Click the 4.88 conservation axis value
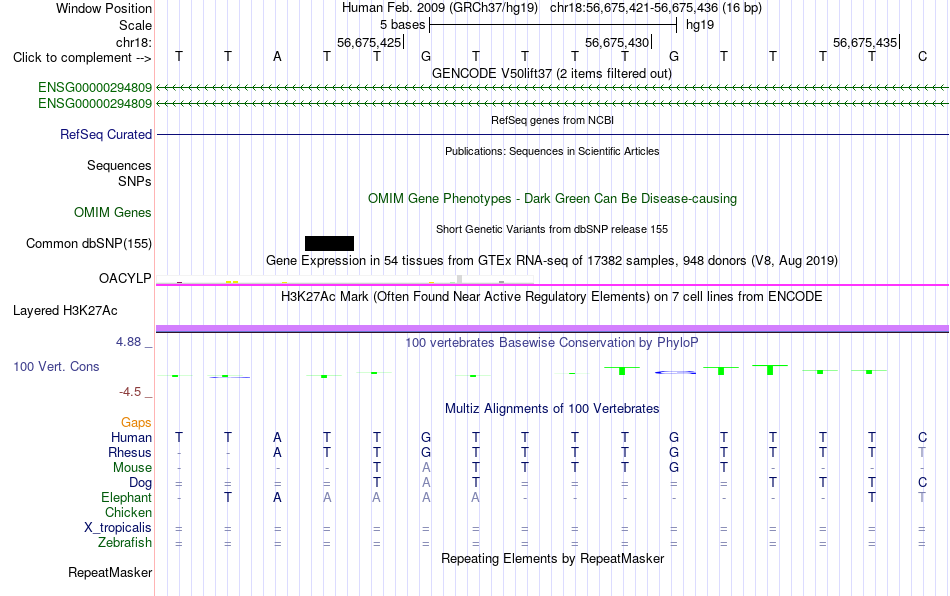This screenshot has height=596, width=950. click(x=128, y=342)
